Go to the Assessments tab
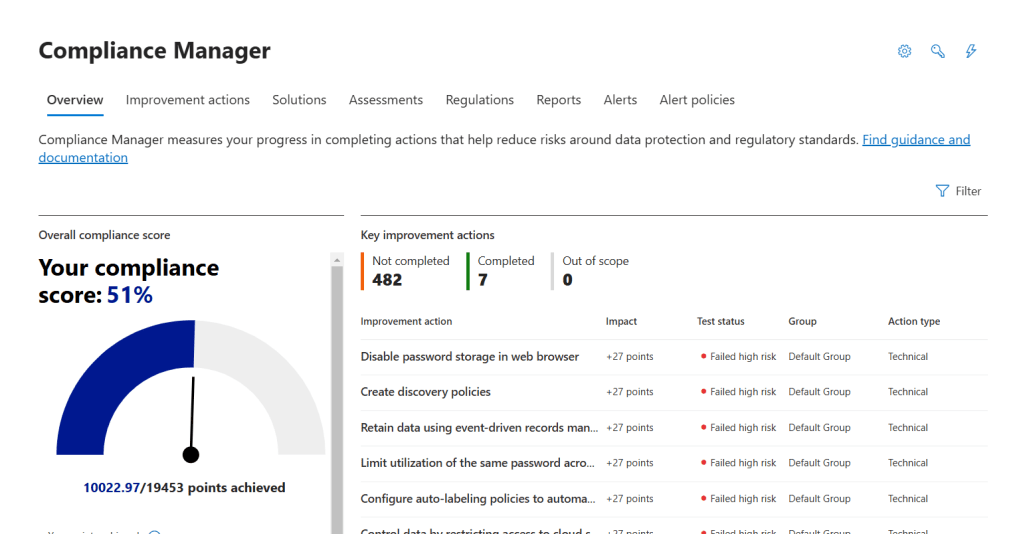 pos(385,100)
